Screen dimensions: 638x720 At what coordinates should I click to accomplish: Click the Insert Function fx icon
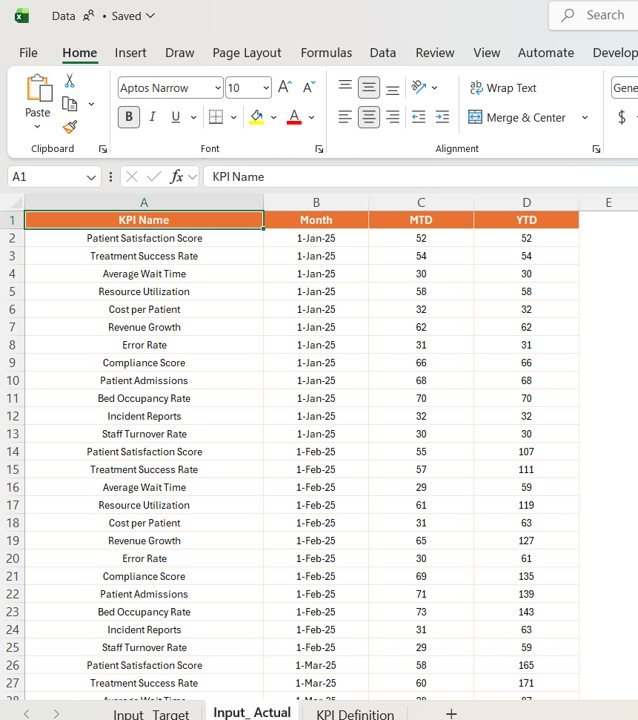(x=177, y=177)
